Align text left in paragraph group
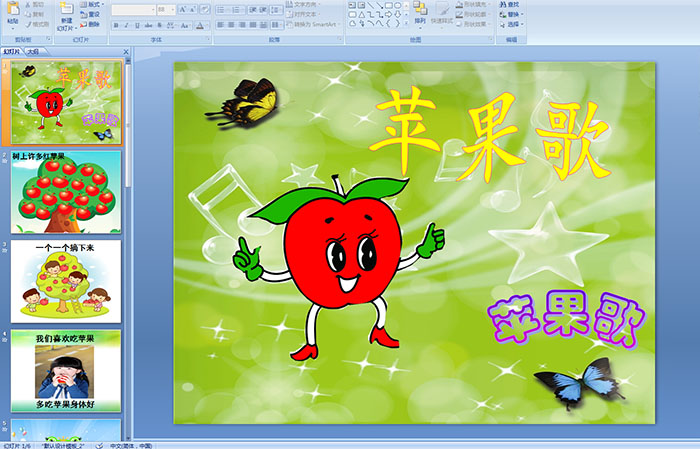This screenshot has height=449, width=700. 221,25
